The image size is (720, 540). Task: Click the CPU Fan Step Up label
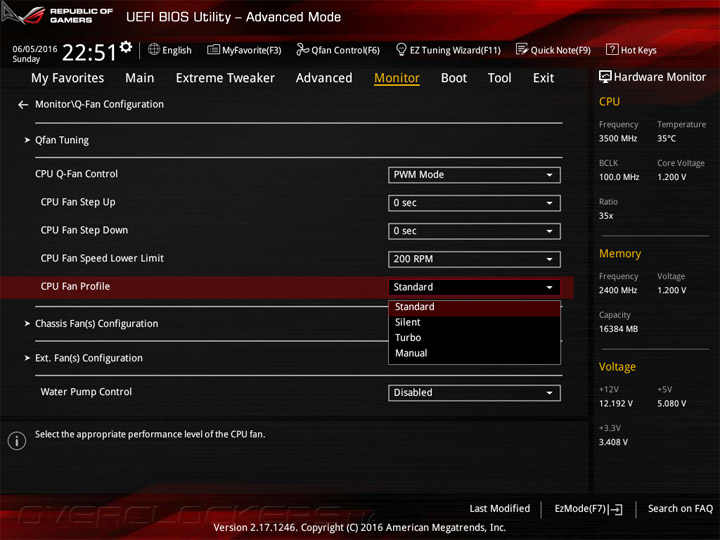(x=78, y=202)
